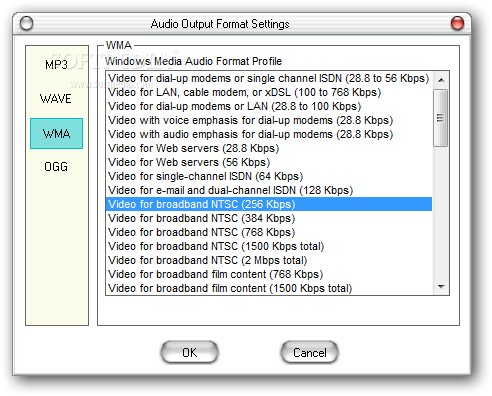Choose 'Video for e-mail and dual-channel ISDN' profile

tap(269, 190)
